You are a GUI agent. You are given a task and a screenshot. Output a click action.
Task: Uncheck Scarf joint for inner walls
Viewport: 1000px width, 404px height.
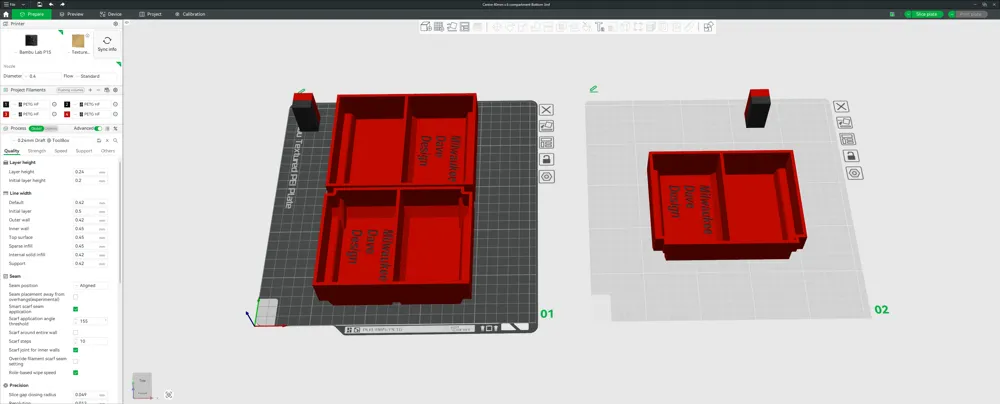pos(75,350)
